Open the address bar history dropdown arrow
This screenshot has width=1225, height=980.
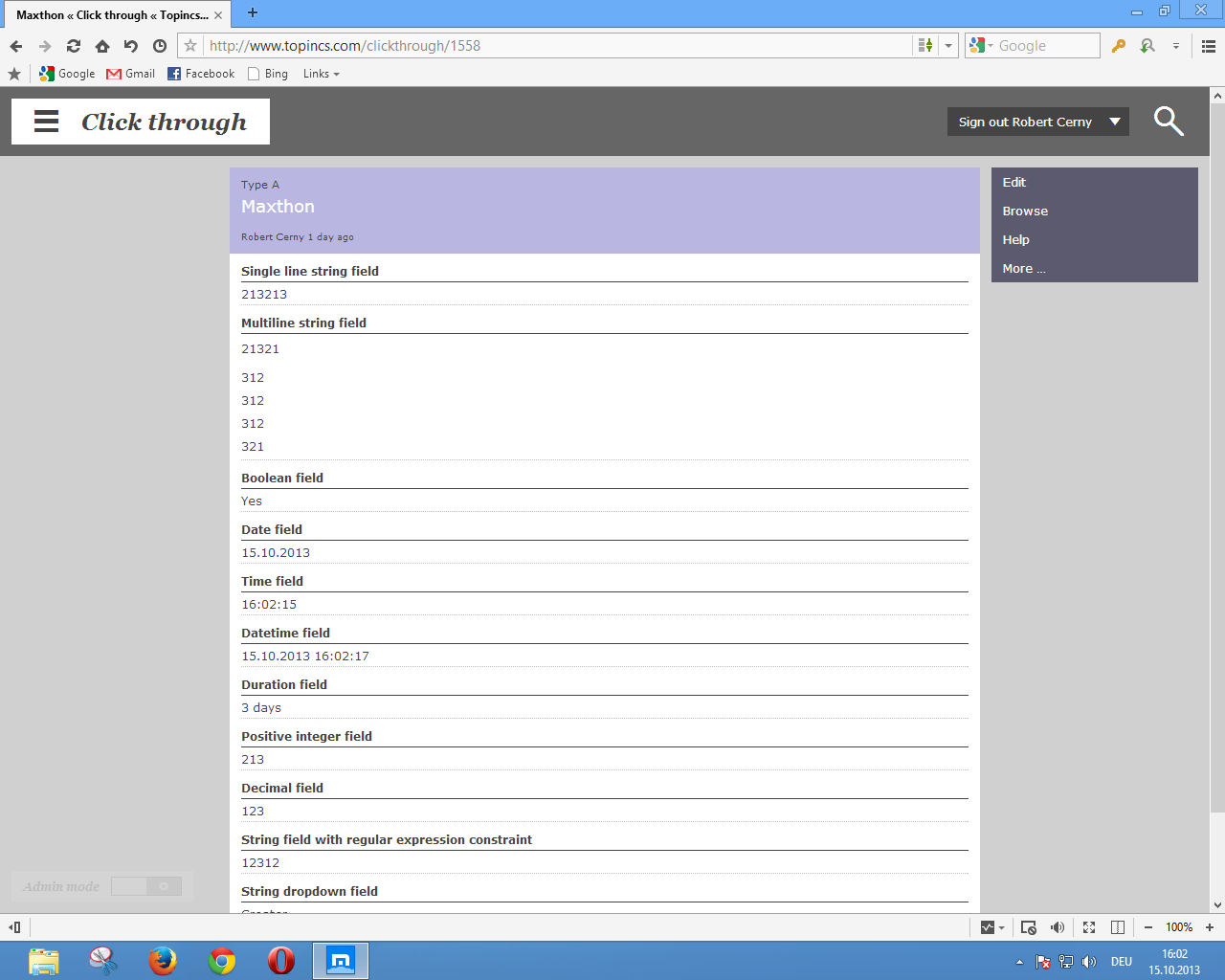[948, 46]
